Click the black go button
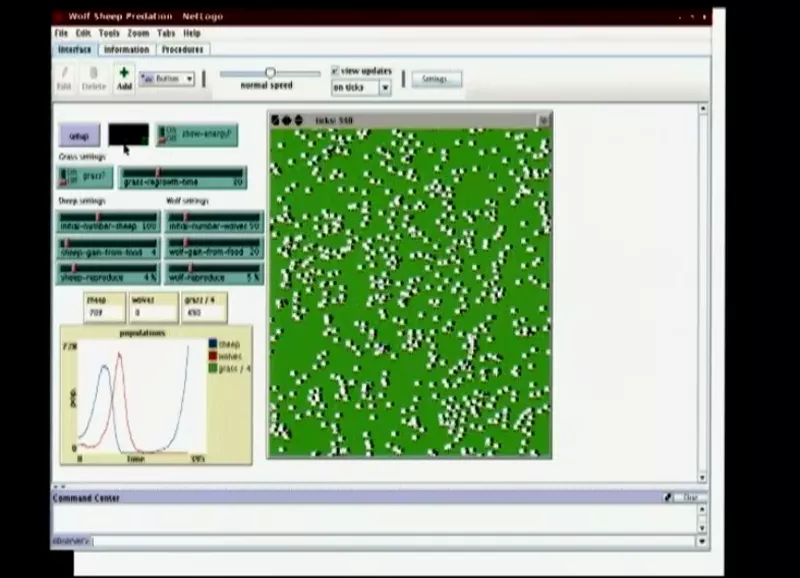This screenshot has height=578, width=800. [x=128, y=134]
